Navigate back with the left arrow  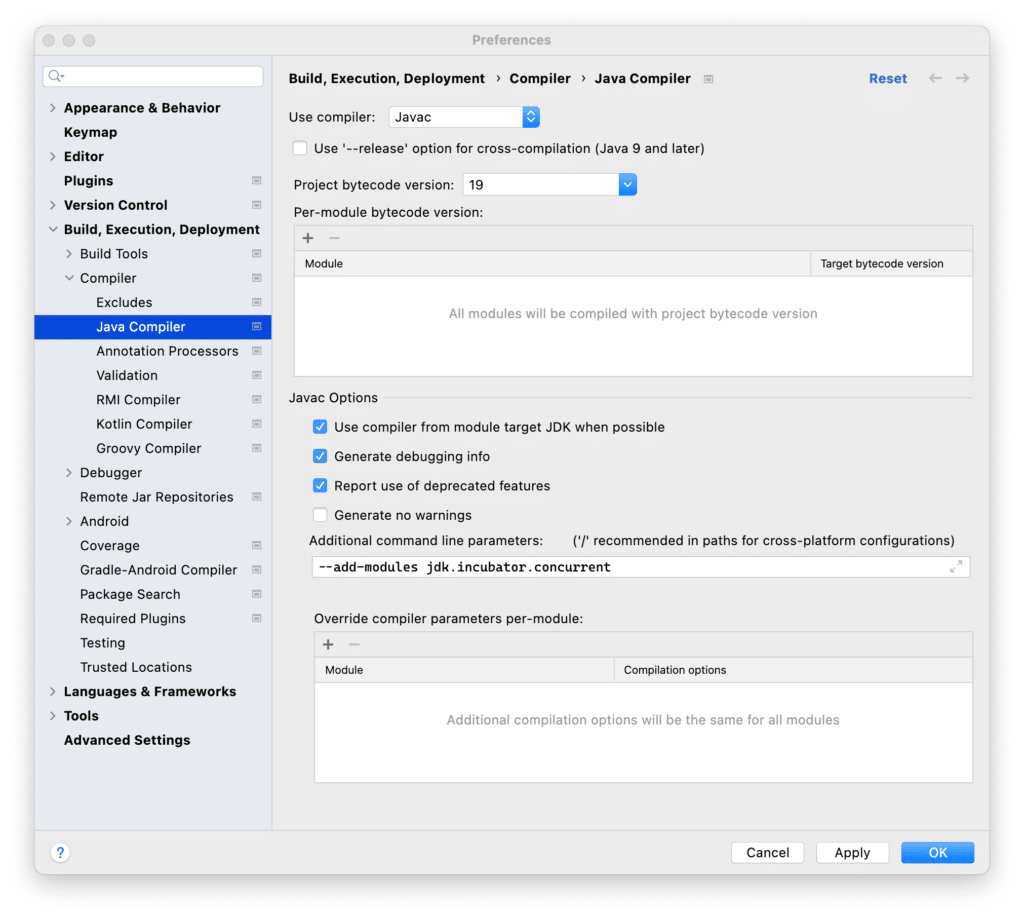click(935, 78)
